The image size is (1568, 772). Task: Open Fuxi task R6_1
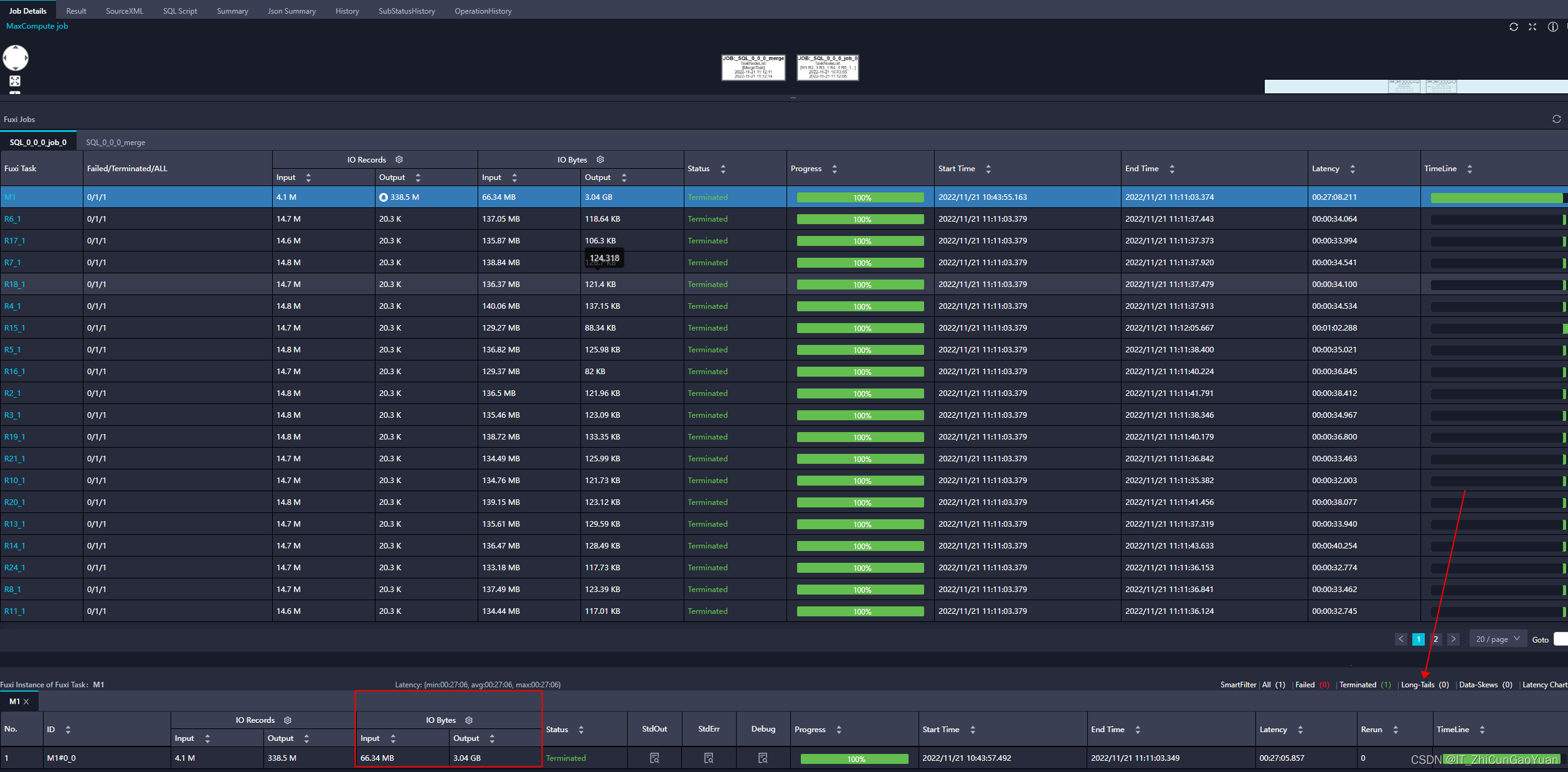click(12, 219)
